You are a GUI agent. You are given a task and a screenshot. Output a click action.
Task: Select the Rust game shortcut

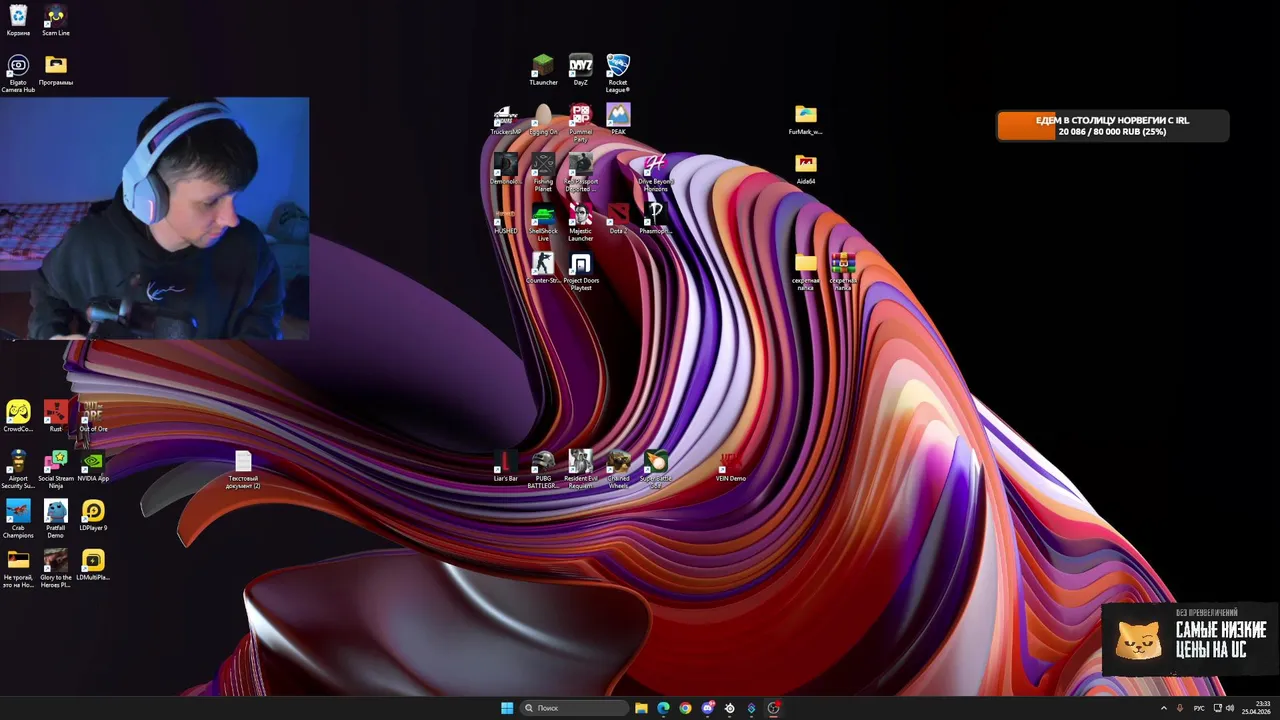[56, 416]
